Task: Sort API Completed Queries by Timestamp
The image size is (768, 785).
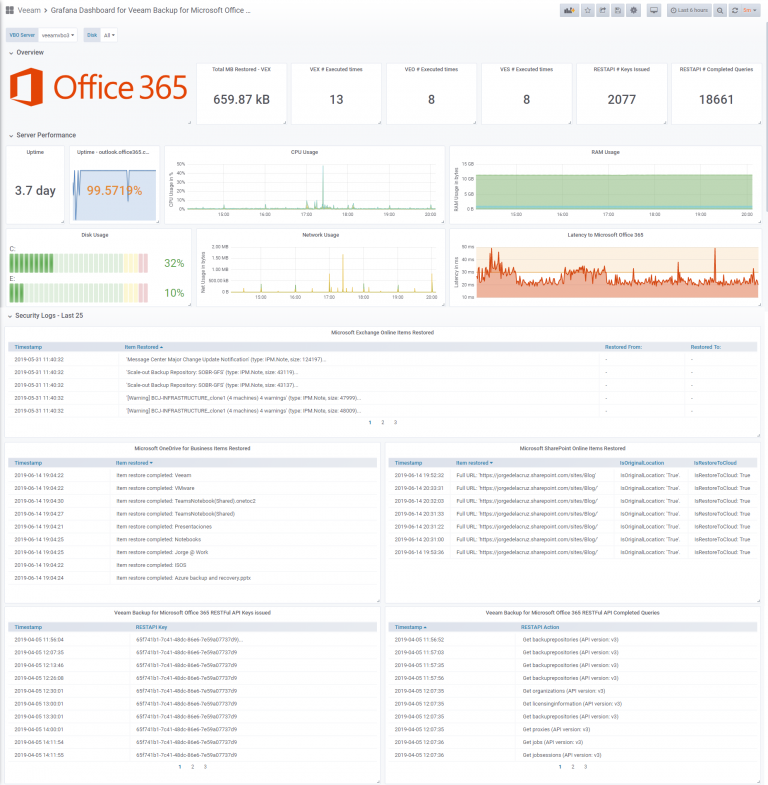Action: (x=411, y=627)
